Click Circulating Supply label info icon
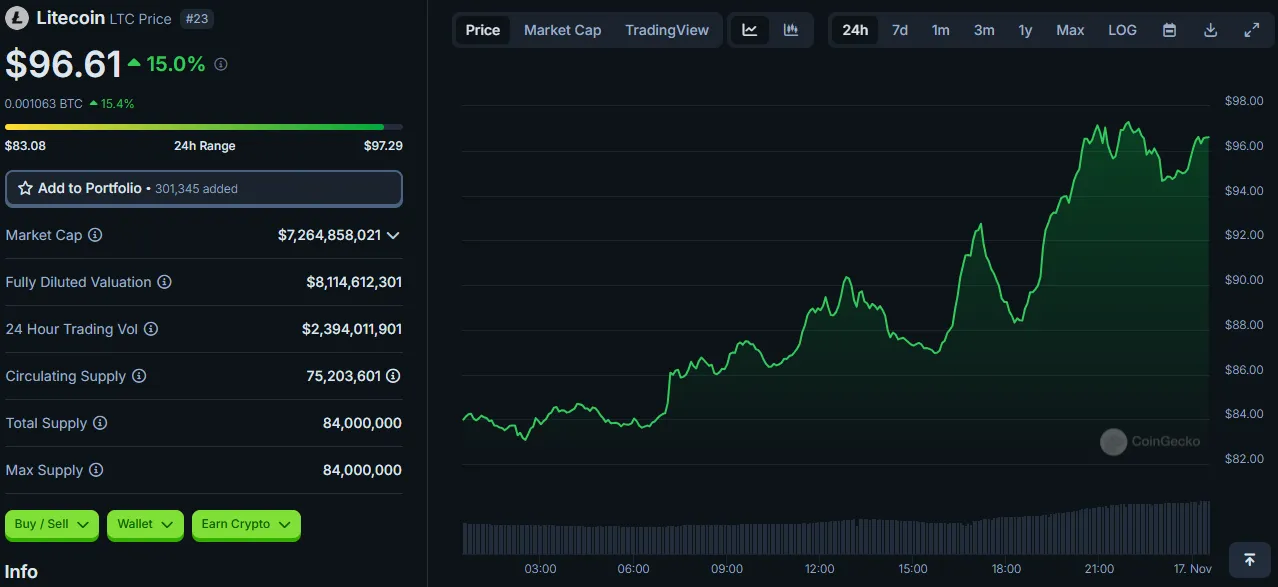 click(x=139, y=376)
